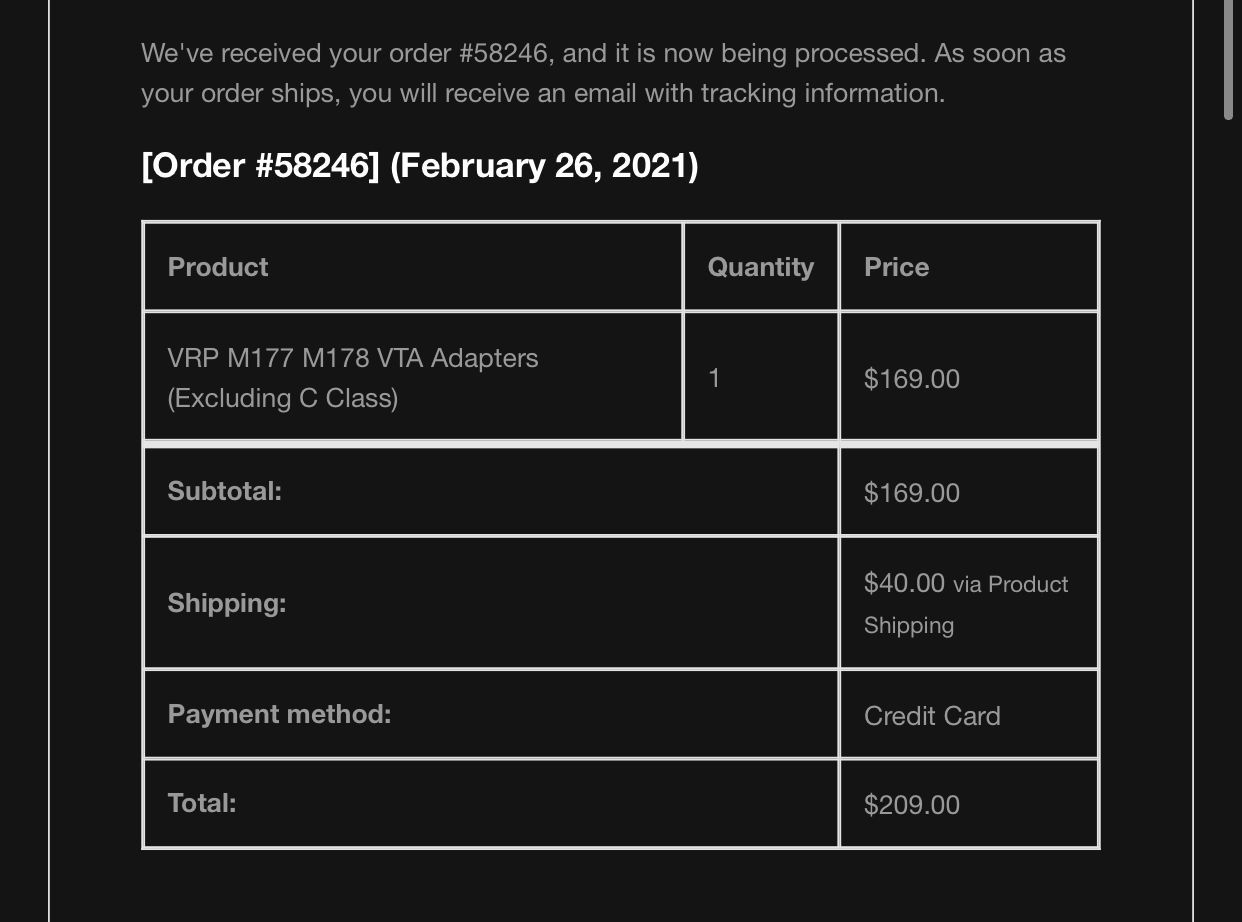Click the $40.00 shipping amount
Image resolution: width=1242 pixels, height=922 pixels.
tap(904, 583)
